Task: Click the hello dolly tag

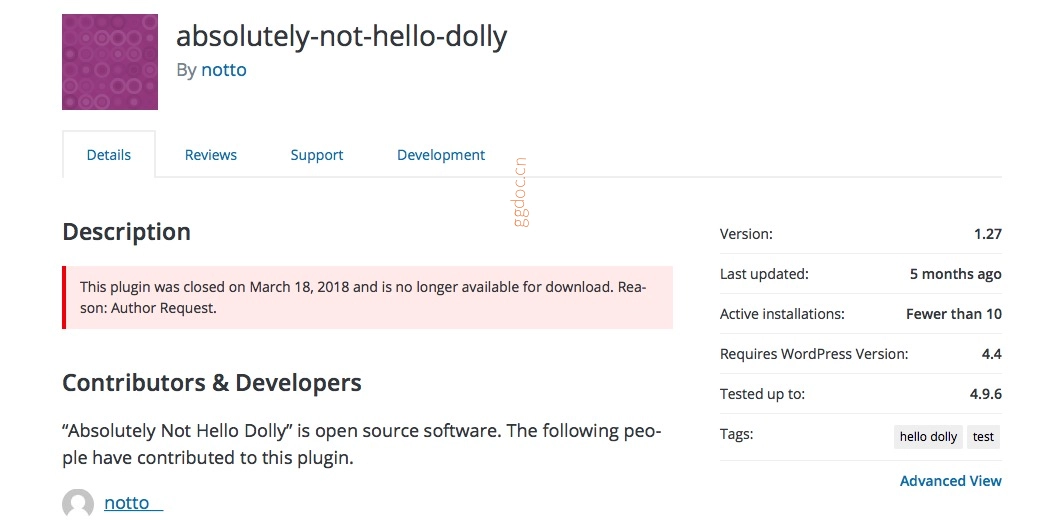Action: [928, 437]
